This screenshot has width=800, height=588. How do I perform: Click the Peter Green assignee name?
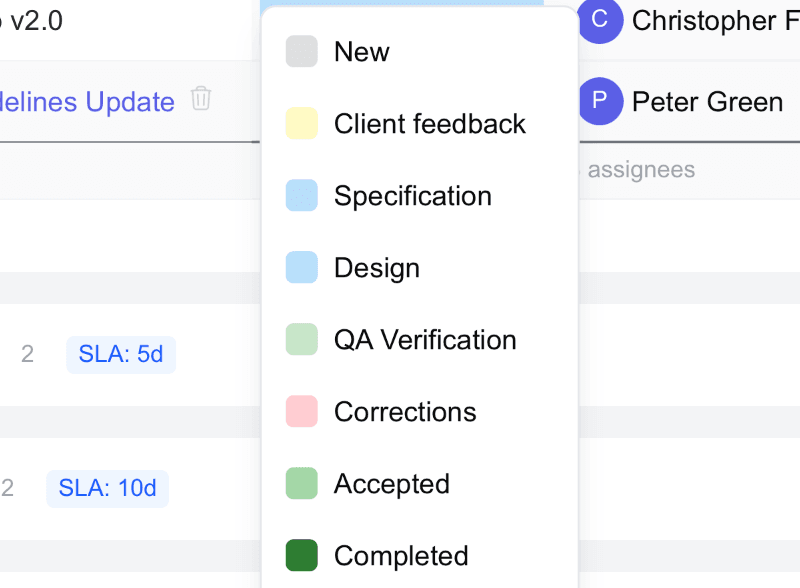pos(707,102)
